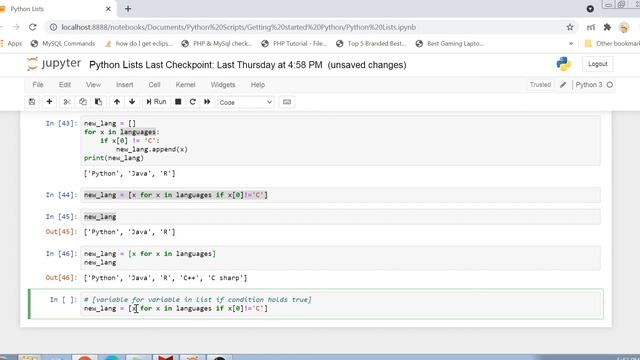This screenshot has width=640, height=360.
Task: Open the browser profile avatar
Action: [624, 27]
